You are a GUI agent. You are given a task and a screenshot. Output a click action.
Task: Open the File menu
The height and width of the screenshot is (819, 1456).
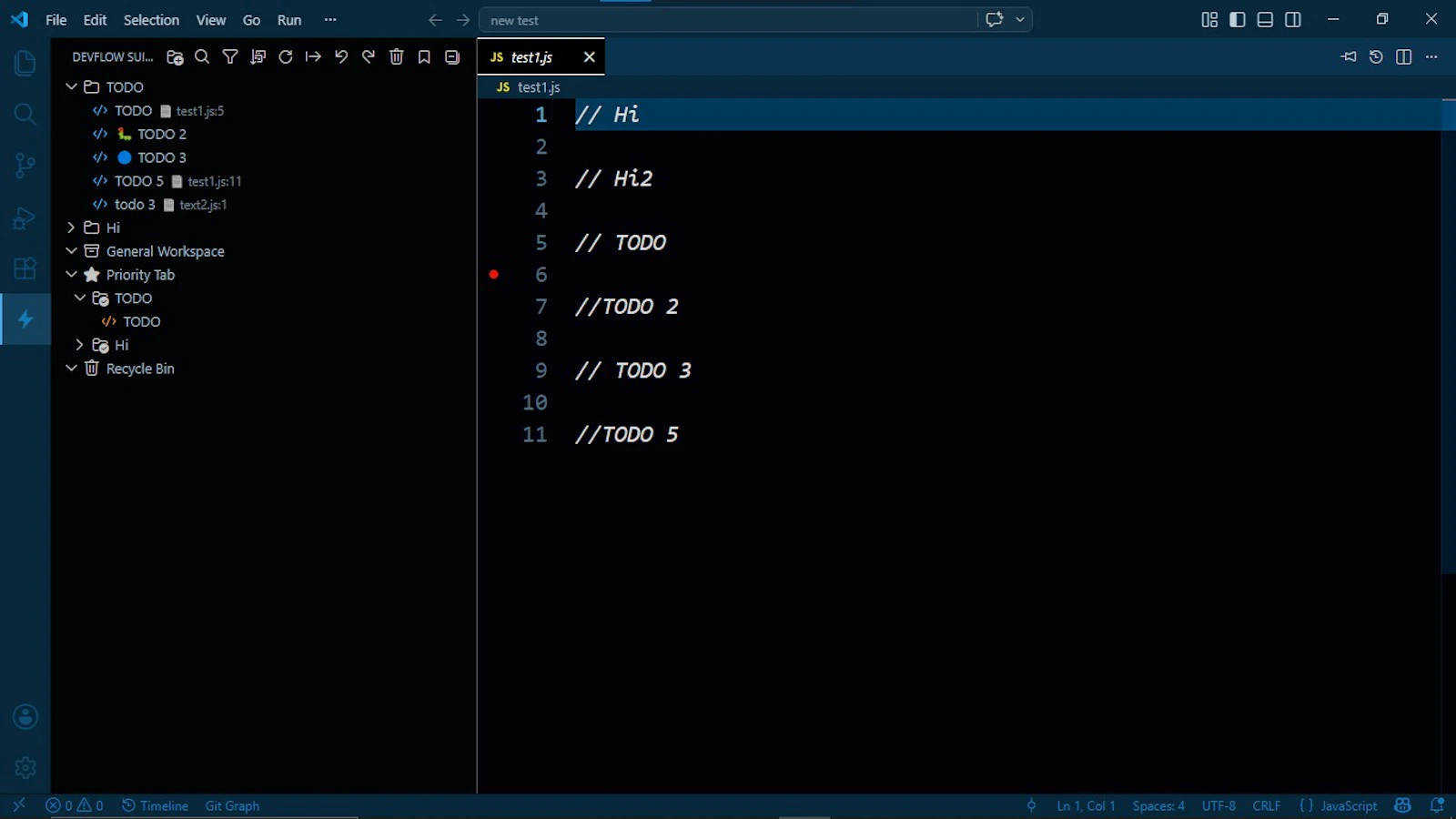[56, 19]
